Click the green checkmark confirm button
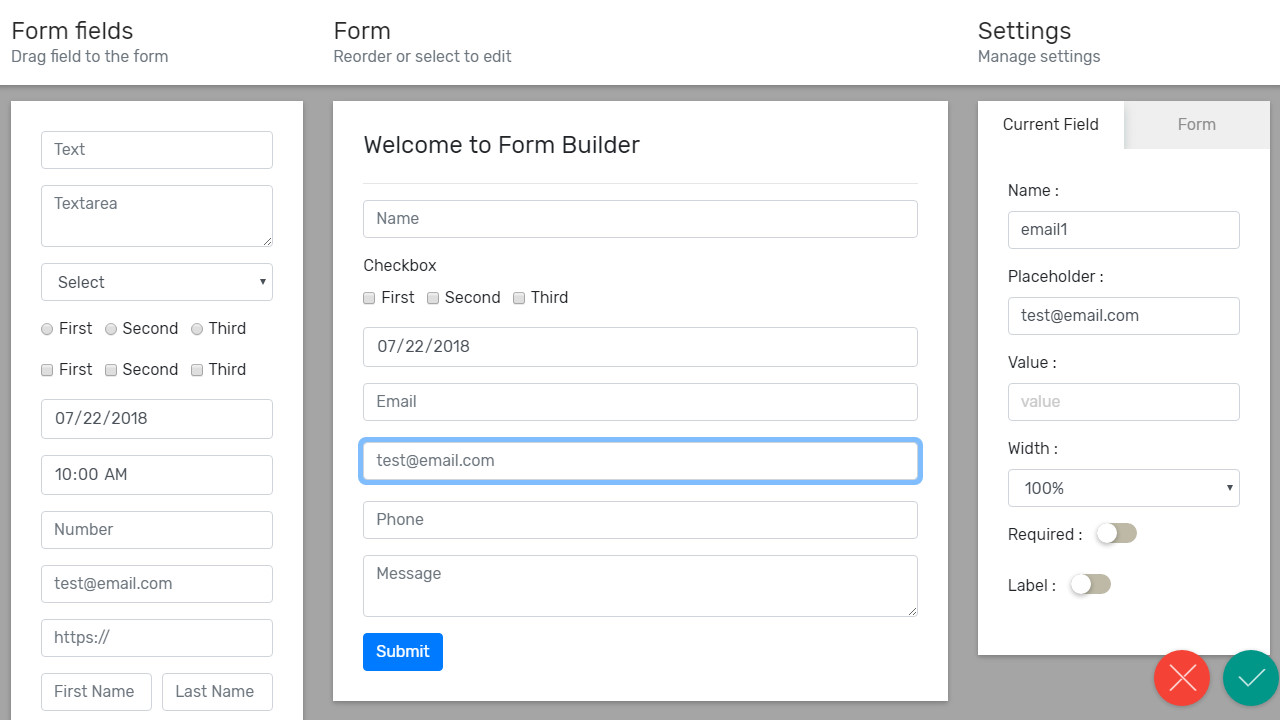1280x720 pixels. tap(1250, 678)
